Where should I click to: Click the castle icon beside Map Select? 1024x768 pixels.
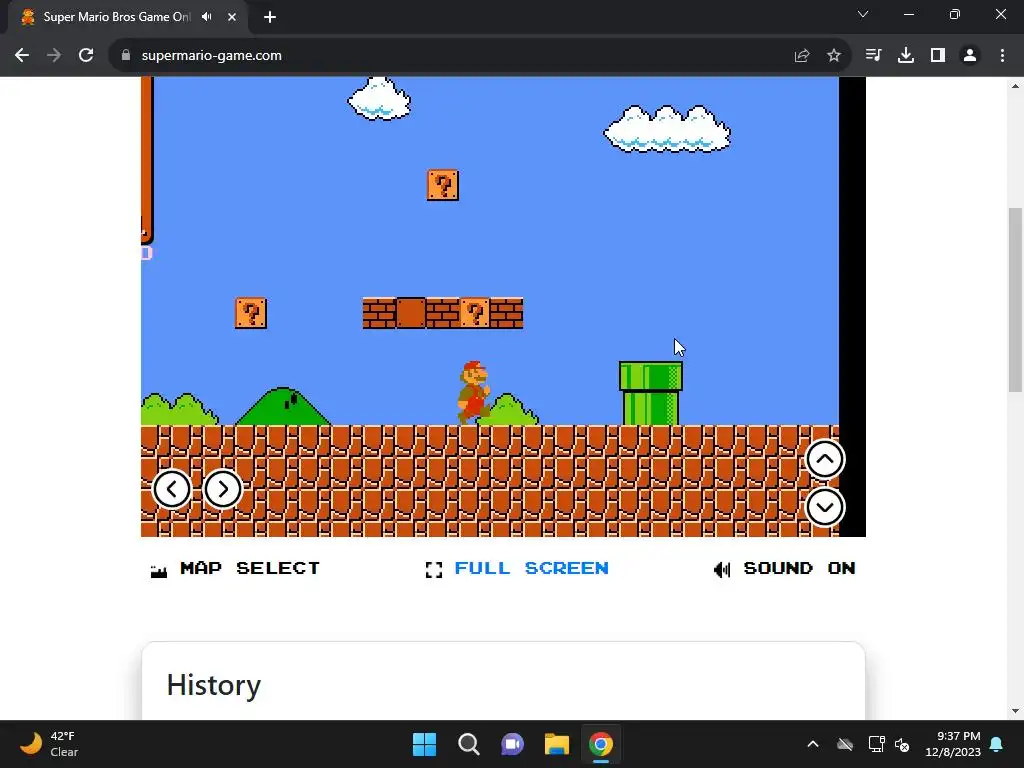click(x=159, y=571)
